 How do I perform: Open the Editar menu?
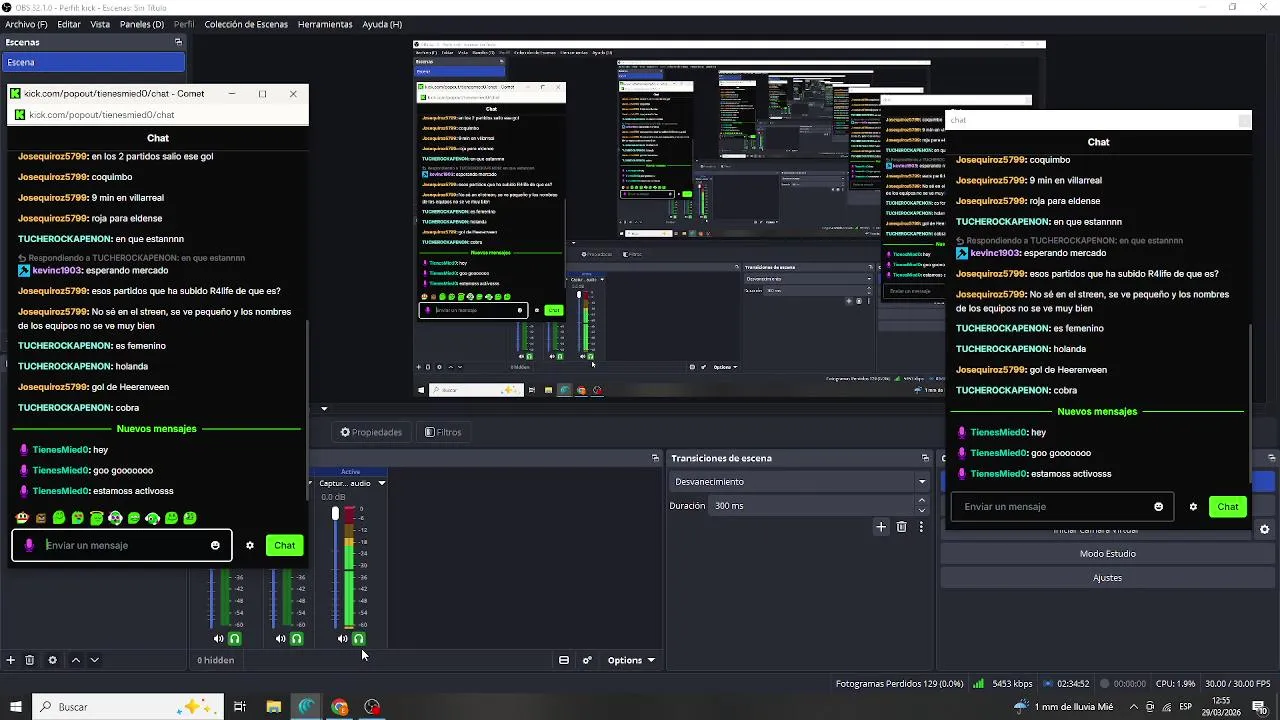pos(69,24)
